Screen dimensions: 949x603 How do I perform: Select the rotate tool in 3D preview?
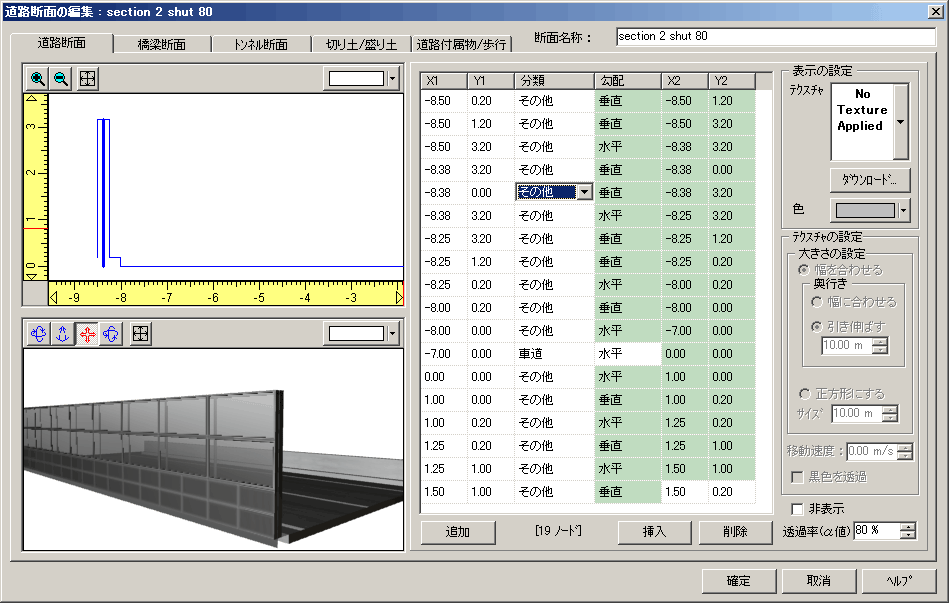pyautogui.click(x=38, y=334)
